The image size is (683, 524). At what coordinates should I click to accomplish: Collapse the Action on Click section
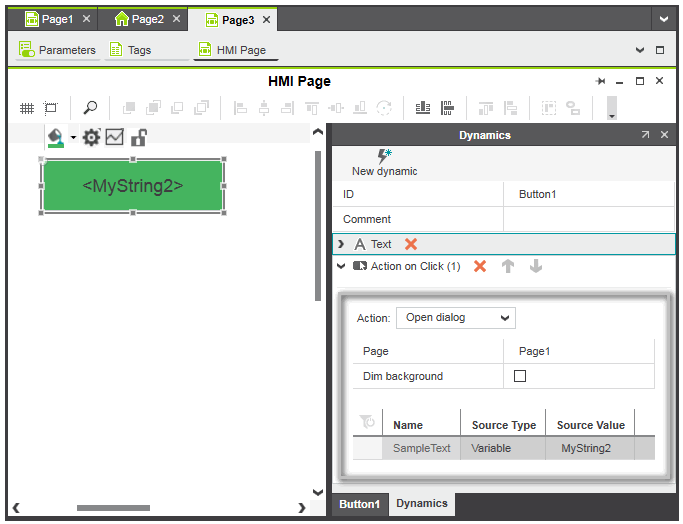(341, 266)
